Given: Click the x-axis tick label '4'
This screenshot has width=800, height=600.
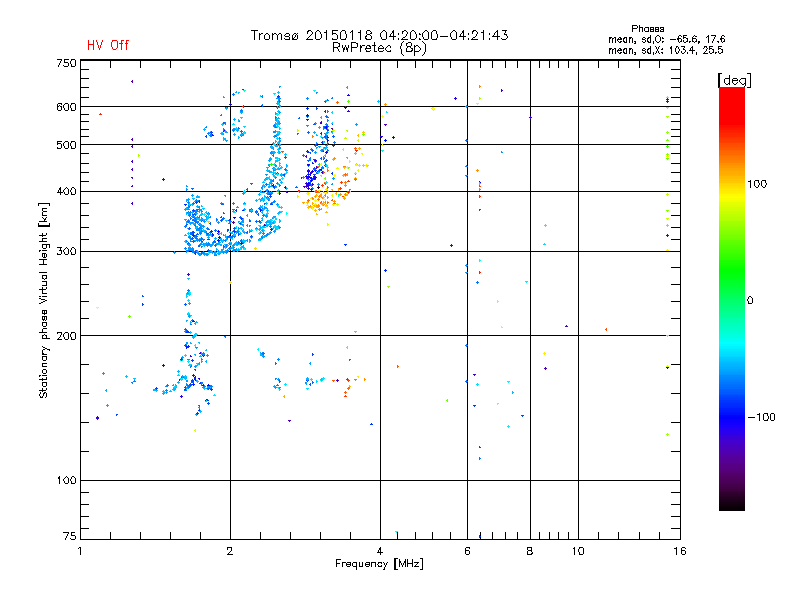Looking at the screenshot, I should tap(380, 551).
